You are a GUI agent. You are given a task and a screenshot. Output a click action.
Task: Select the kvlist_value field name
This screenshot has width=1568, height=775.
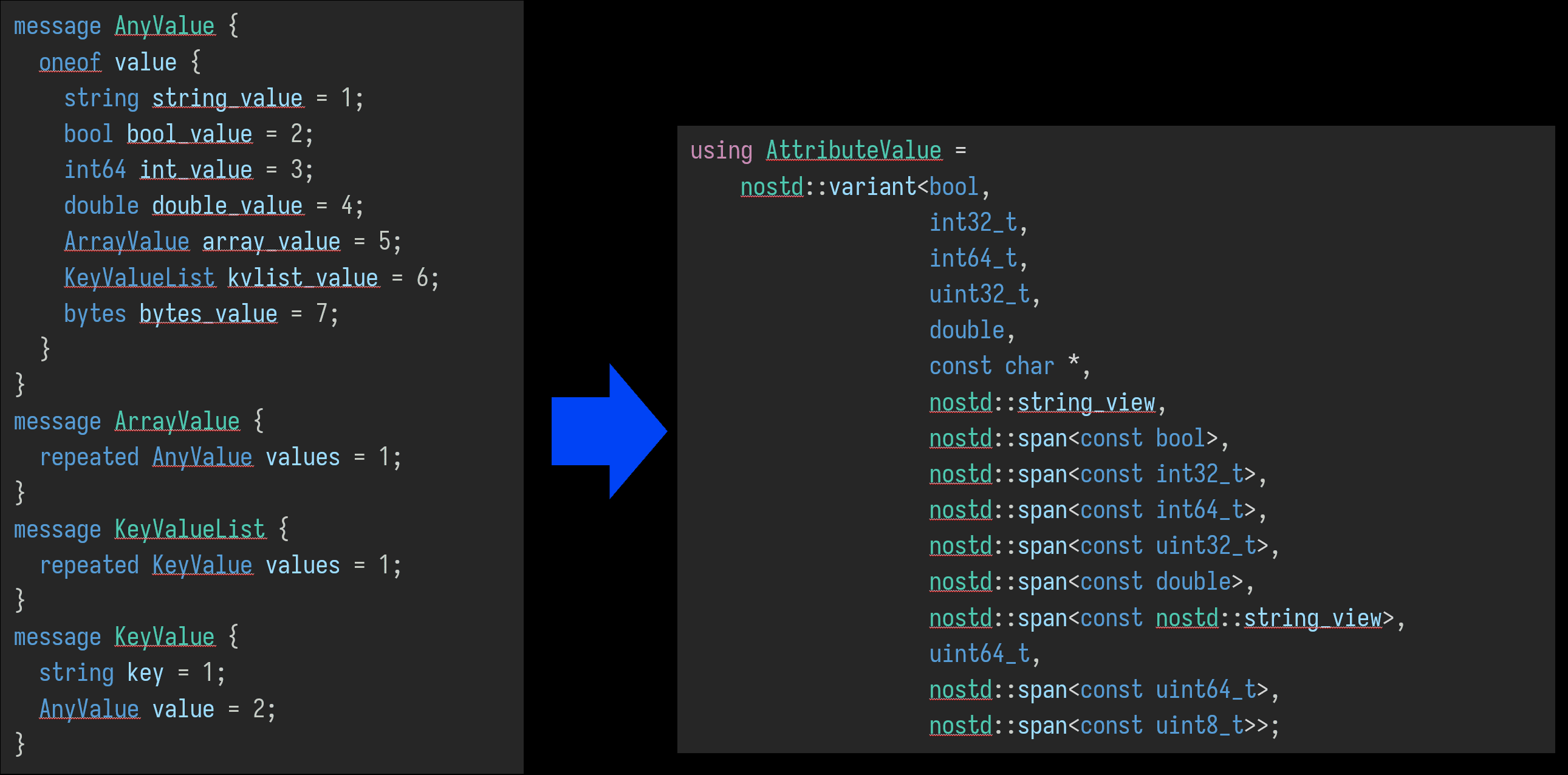click(x=303, y=278)
